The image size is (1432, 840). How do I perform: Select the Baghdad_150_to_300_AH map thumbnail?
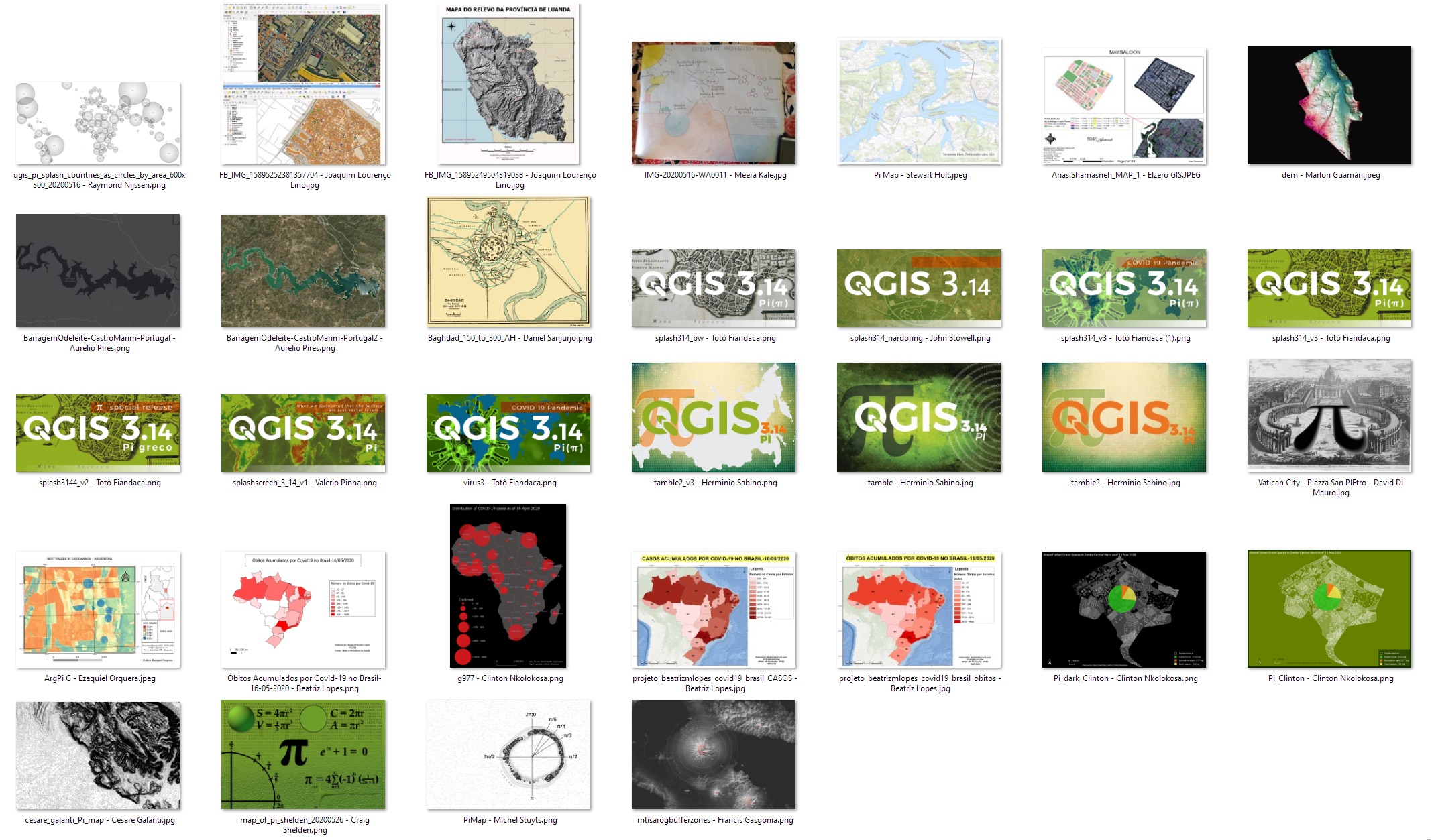pyautogui.click(x=508, y=262)
